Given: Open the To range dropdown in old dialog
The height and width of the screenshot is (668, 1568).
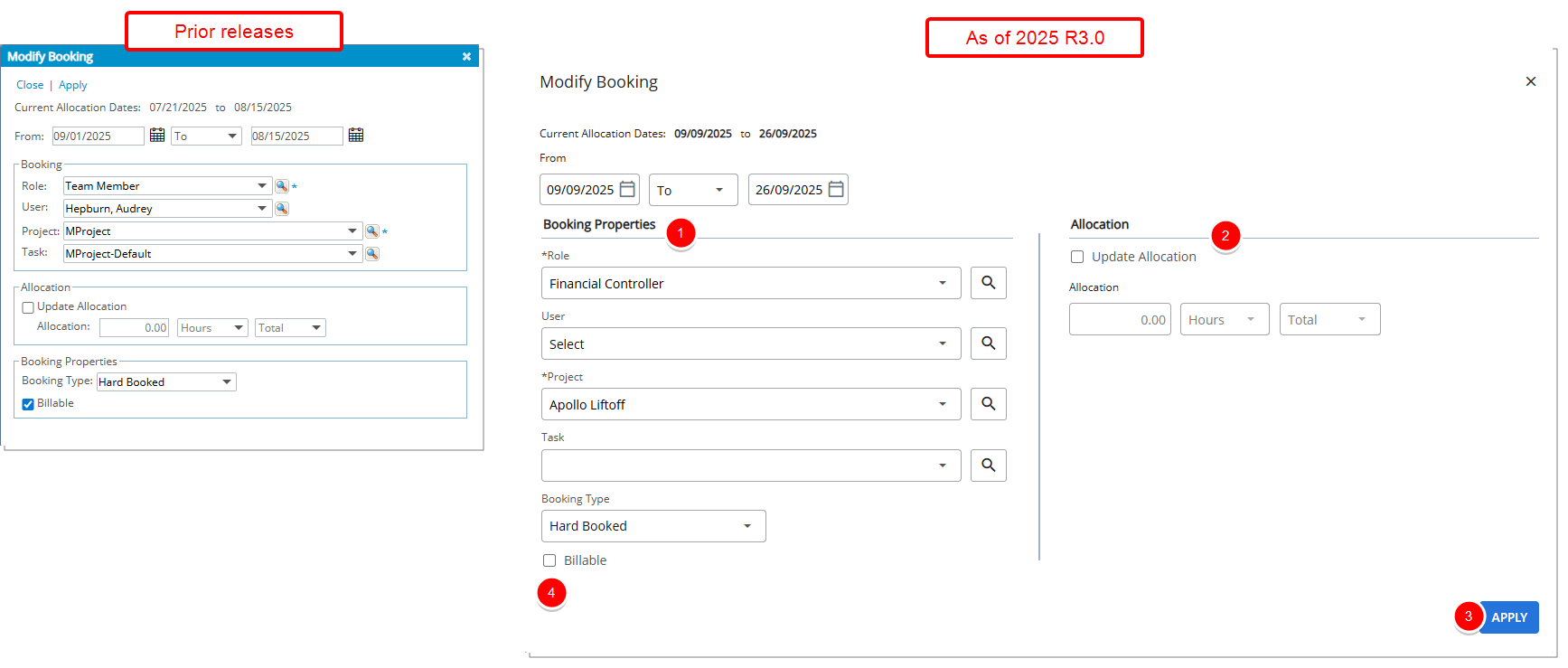Looking at the screenshot, I should (207, 136).
